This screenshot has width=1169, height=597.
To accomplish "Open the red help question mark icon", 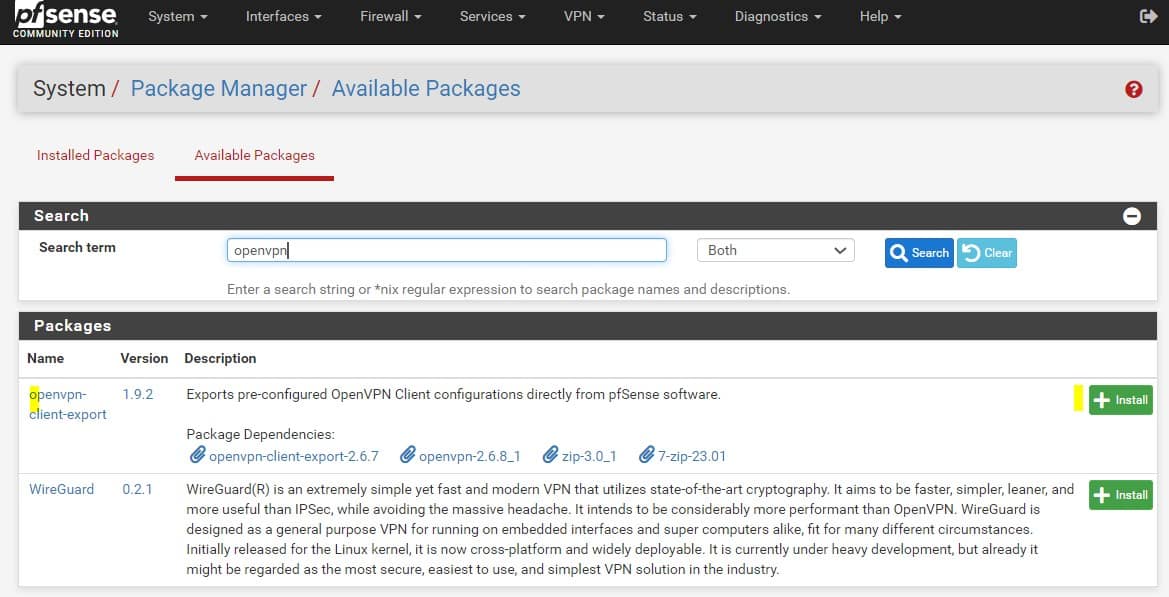I will point(1133,89).
